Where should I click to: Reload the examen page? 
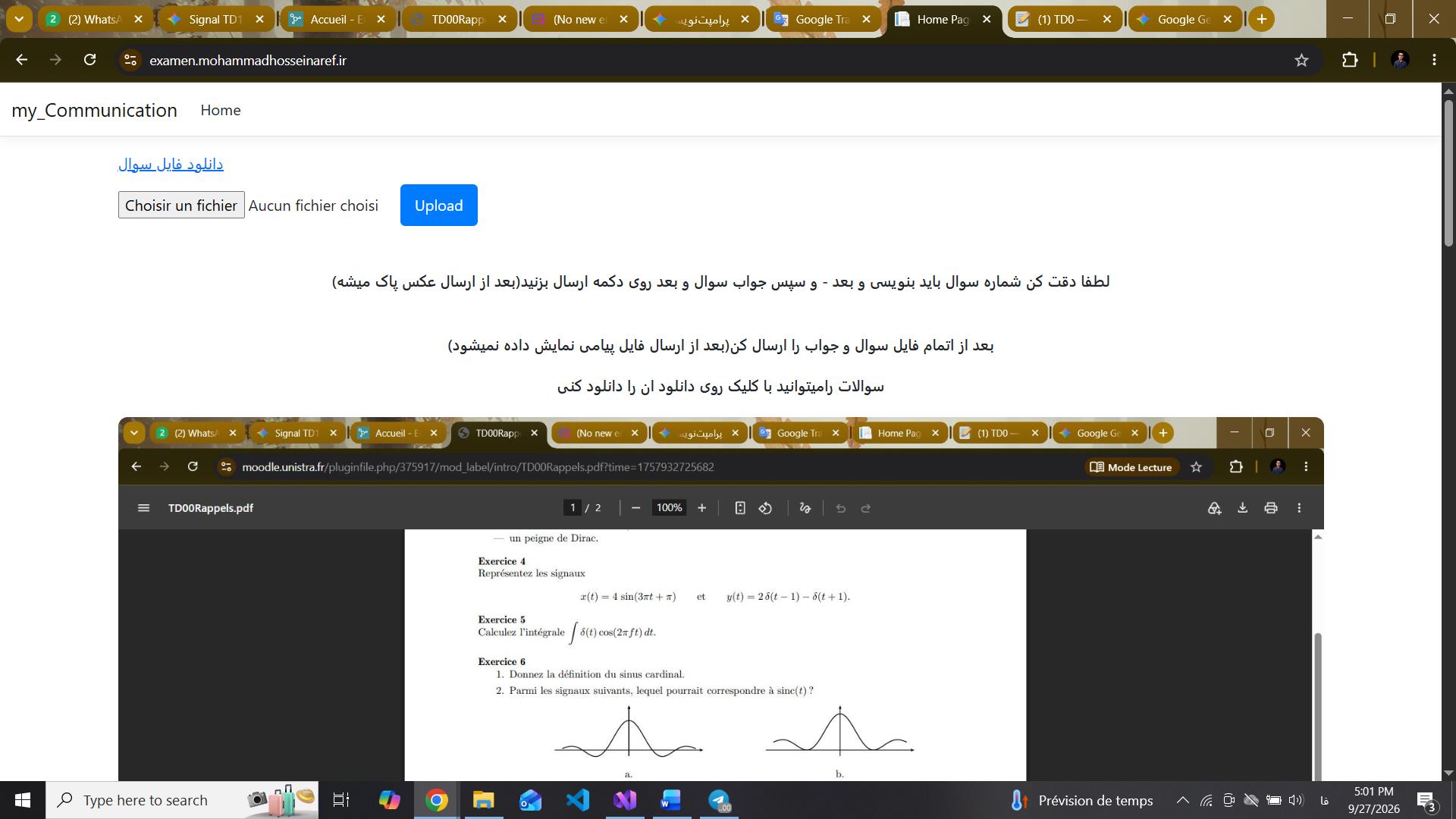click(x=89, y=60)
